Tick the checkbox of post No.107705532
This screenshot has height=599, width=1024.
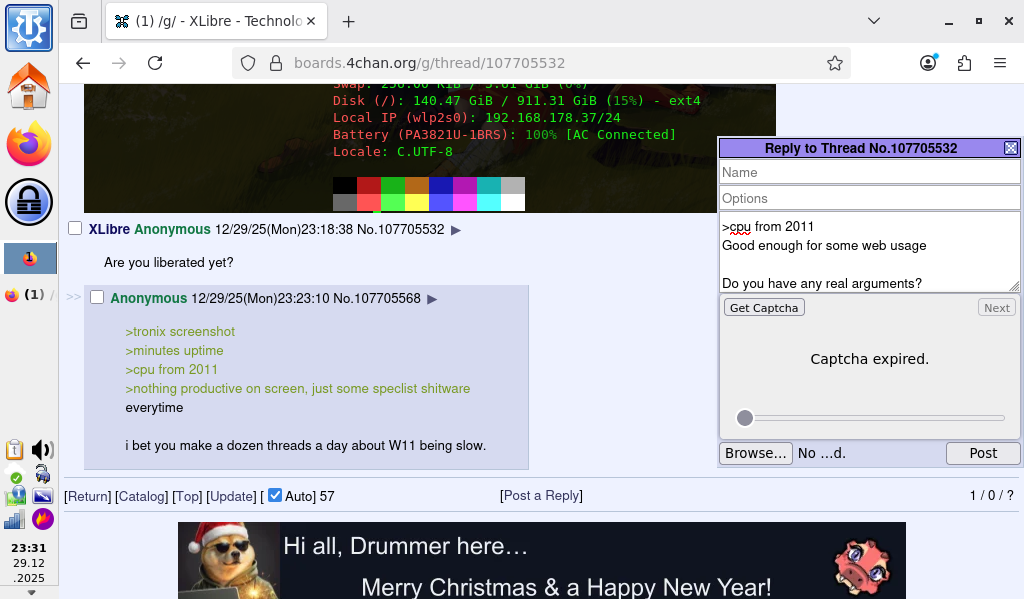tap(75, 228)
